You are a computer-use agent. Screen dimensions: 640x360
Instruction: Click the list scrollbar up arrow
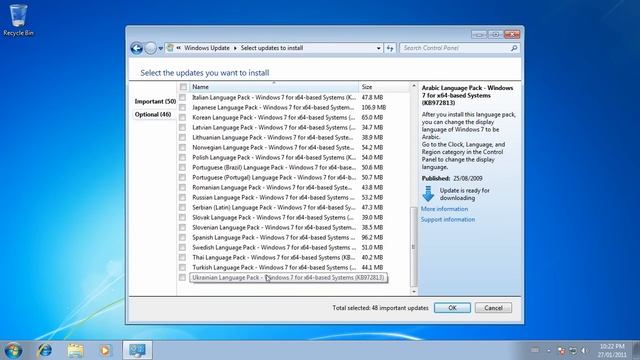(x=414, y=86)
